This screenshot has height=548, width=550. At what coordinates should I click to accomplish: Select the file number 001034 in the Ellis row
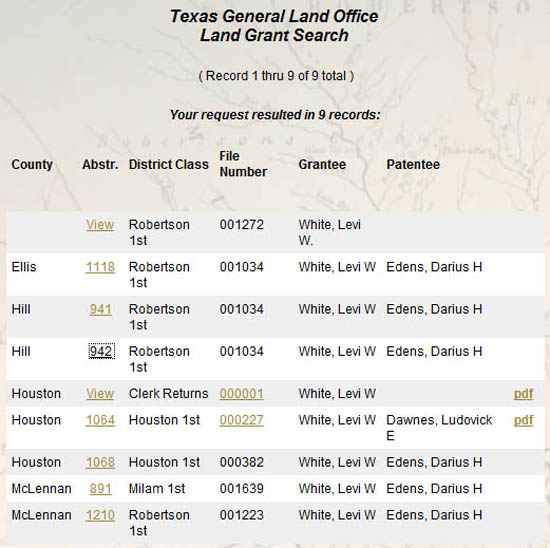pos(241,267)
